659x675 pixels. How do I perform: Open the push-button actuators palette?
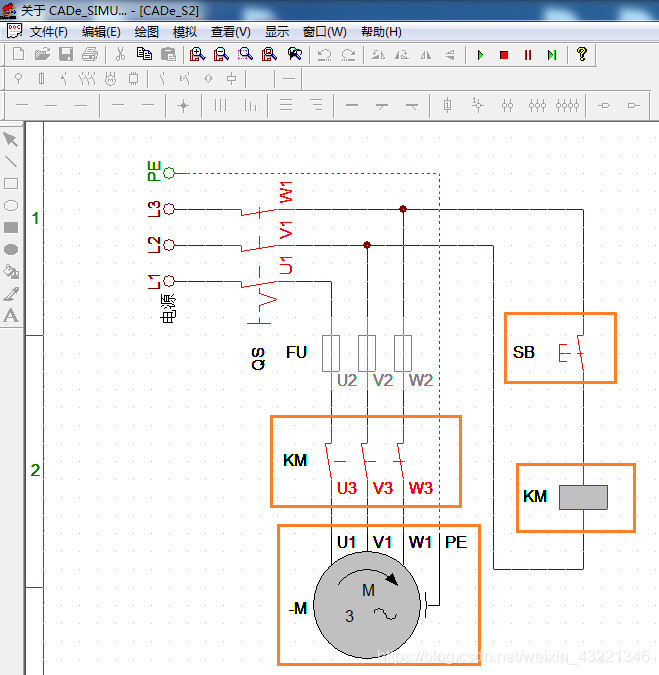[185, 79]
